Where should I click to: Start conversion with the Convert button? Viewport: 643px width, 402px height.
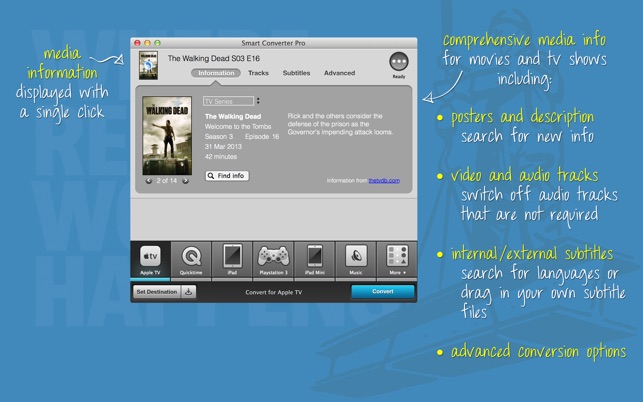tap(383, 292)
